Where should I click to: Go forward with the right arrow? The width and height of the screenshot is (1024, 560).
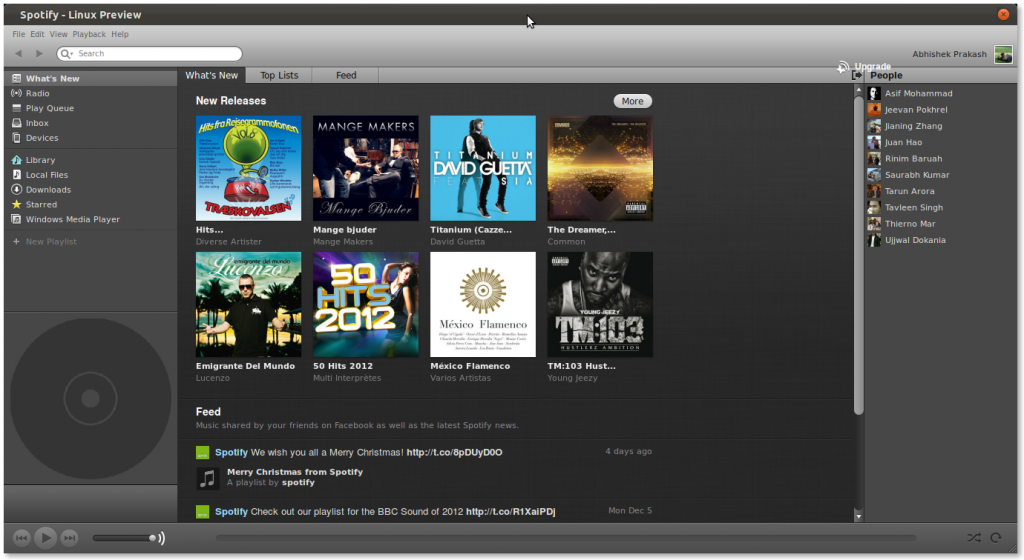coord(39,54)
